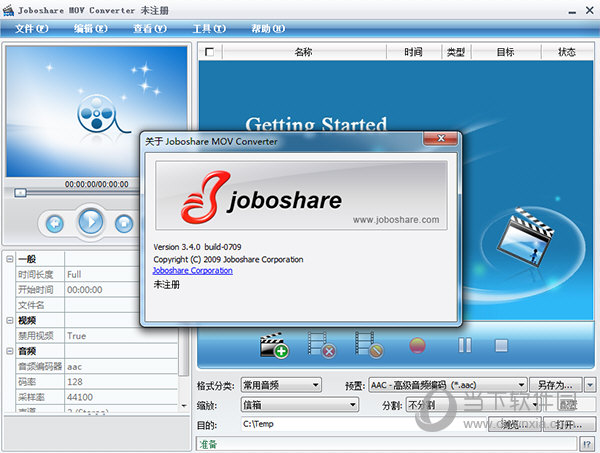The height and width of the screenshot is (453, 600).
Task: Open the 文件(F) menu
Action: pos(31,29)
